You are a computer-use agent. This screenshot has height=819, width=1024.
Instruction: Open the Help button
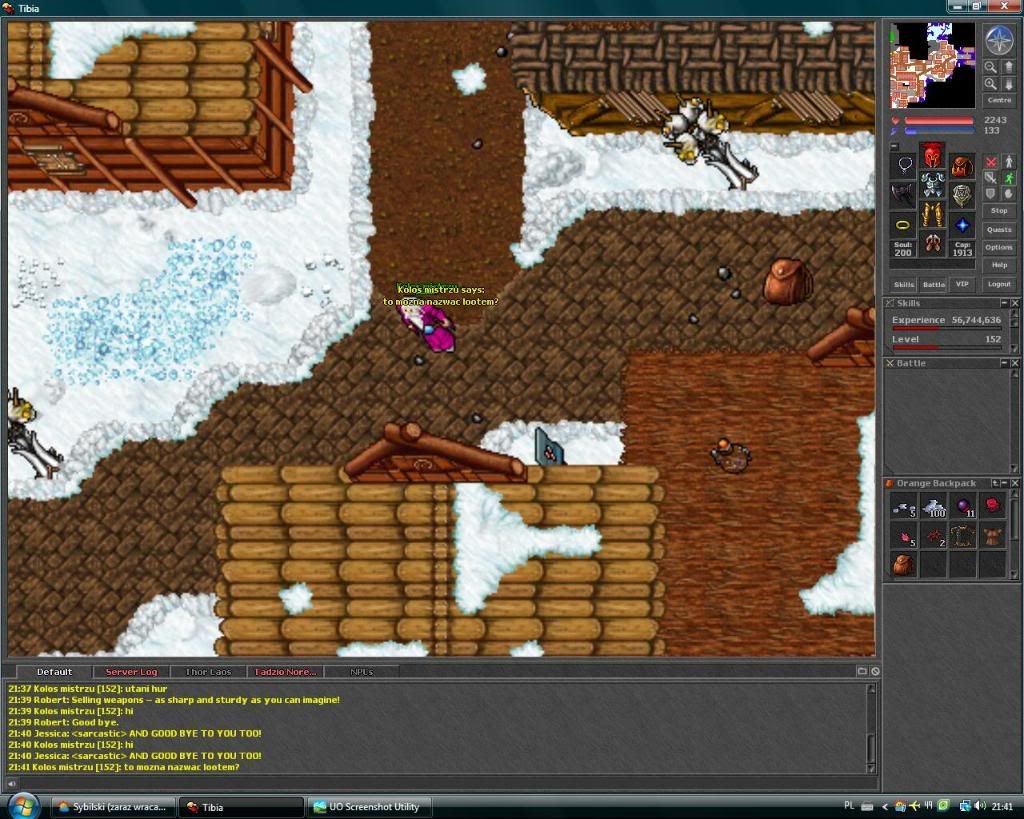(x=999, y=265)
